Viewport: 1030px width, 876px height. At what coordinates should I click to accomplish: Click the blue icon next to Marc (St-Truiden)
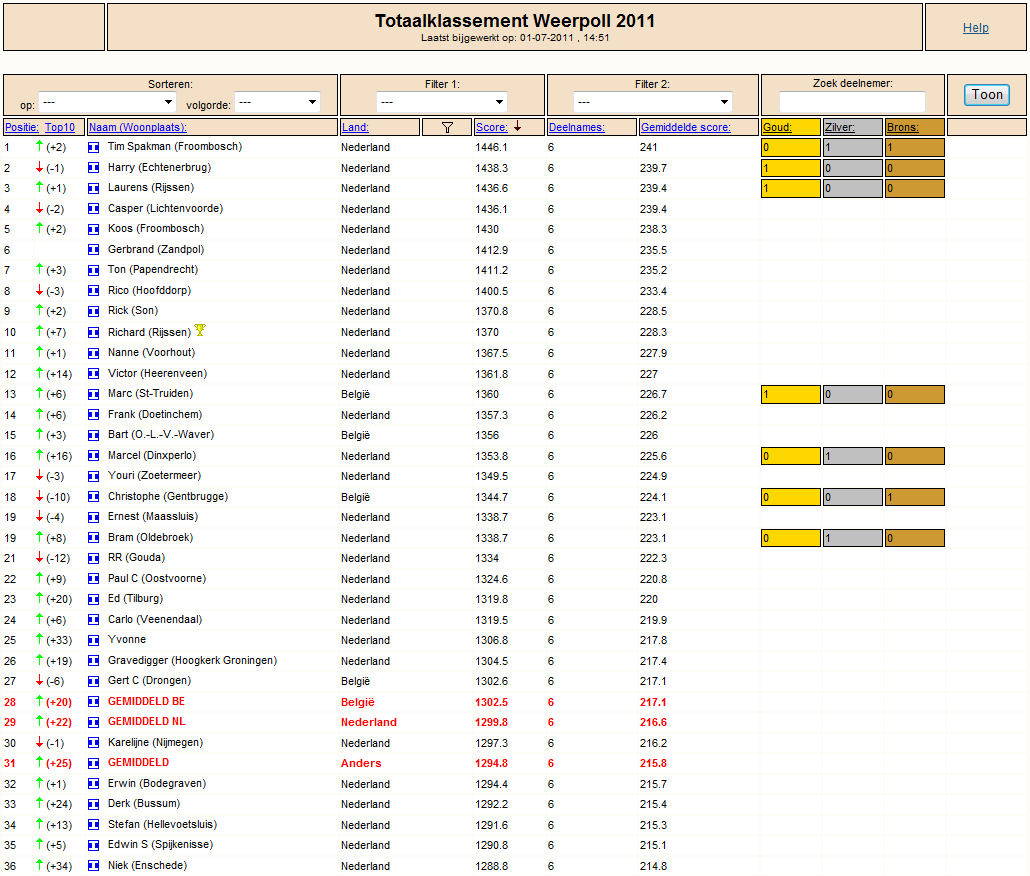(93, 394)
